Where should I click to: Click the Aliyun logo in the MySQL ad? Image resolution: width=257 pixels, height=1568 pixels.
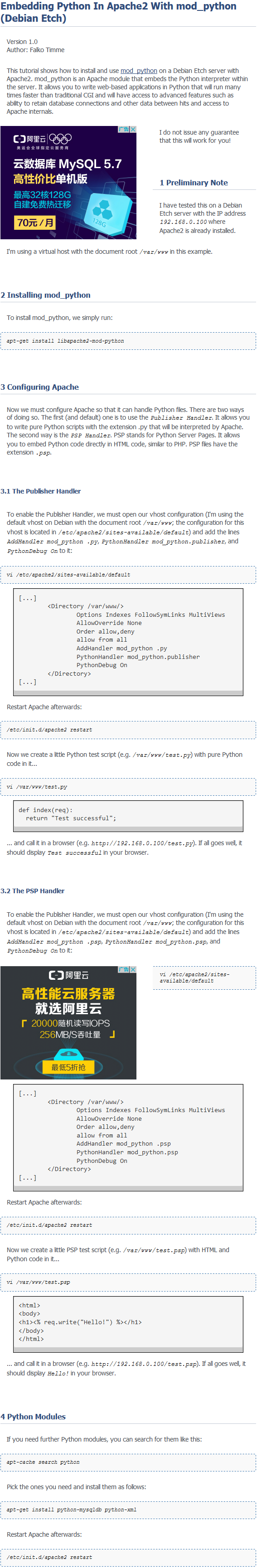tap(29, 139)
